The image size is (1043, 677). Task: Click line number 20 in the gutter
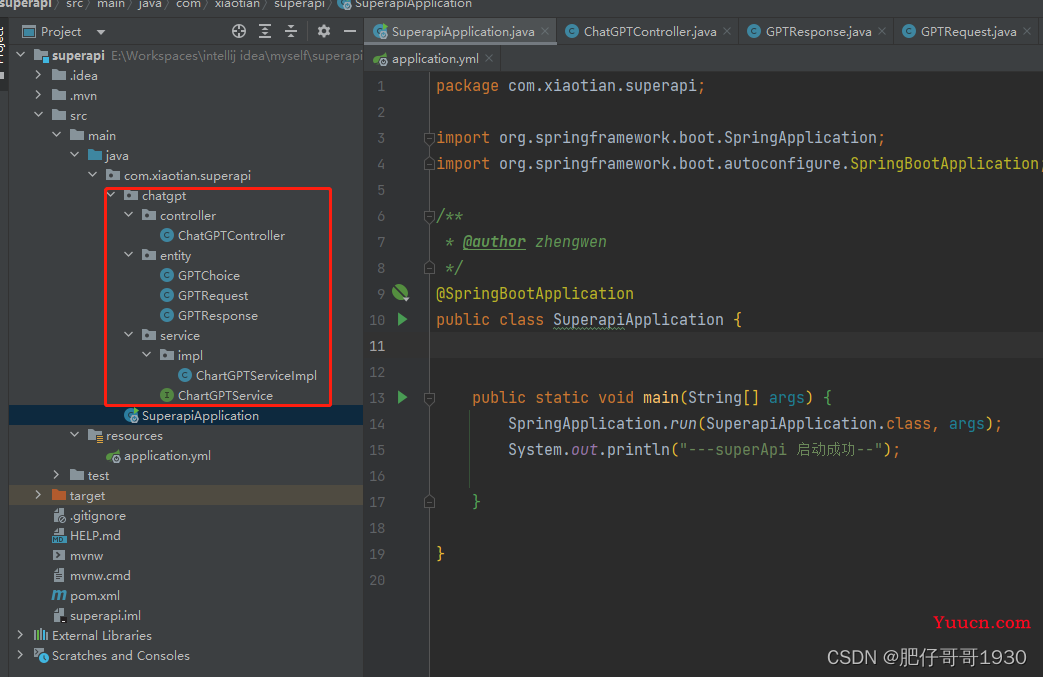click(x=377, y=580)
